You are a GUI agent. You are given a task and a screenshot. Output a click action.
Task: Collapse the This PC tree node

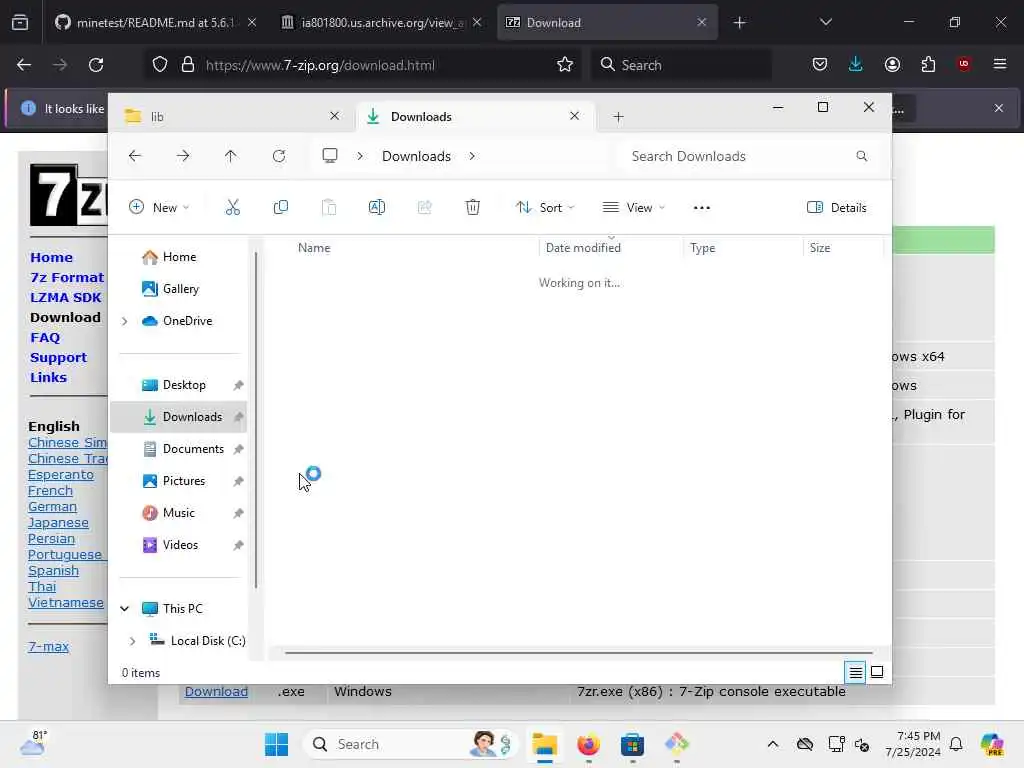[x=125, y=609]
